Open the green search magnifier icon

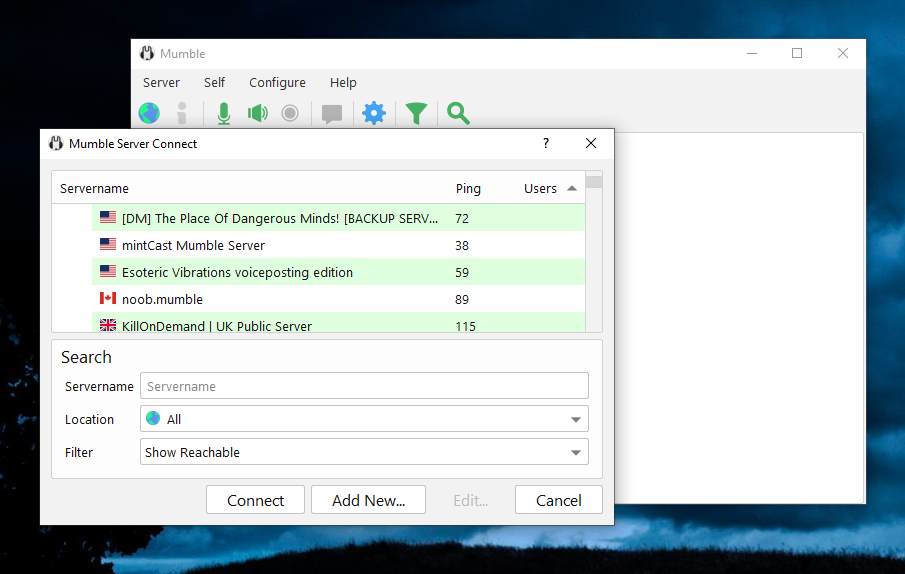tap(458, 113)
